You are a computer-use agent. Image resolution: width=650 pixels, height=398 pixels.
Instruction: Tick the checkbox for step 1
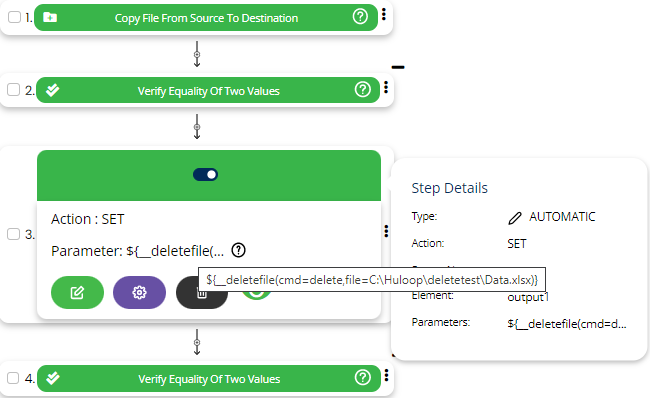tap(15, 17)
